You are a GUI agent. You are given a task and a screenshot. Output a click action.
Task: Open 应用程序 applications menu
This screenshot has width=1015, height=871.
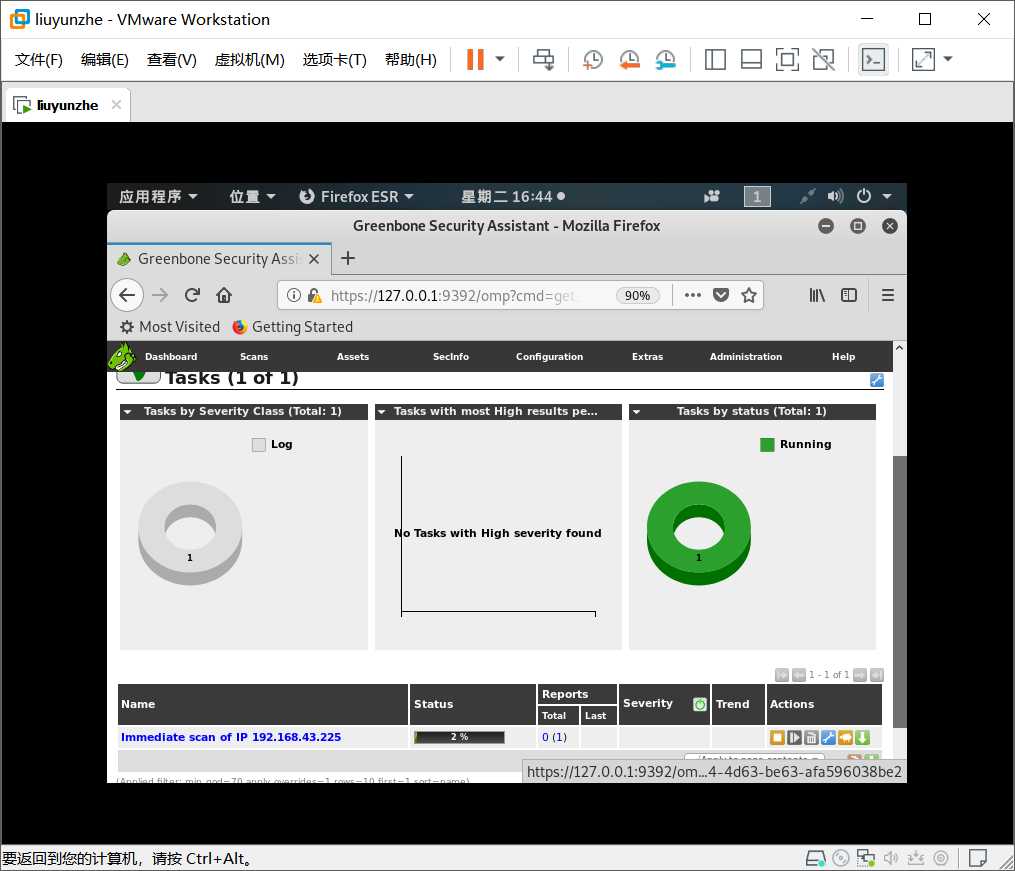(x=158, y=196)
